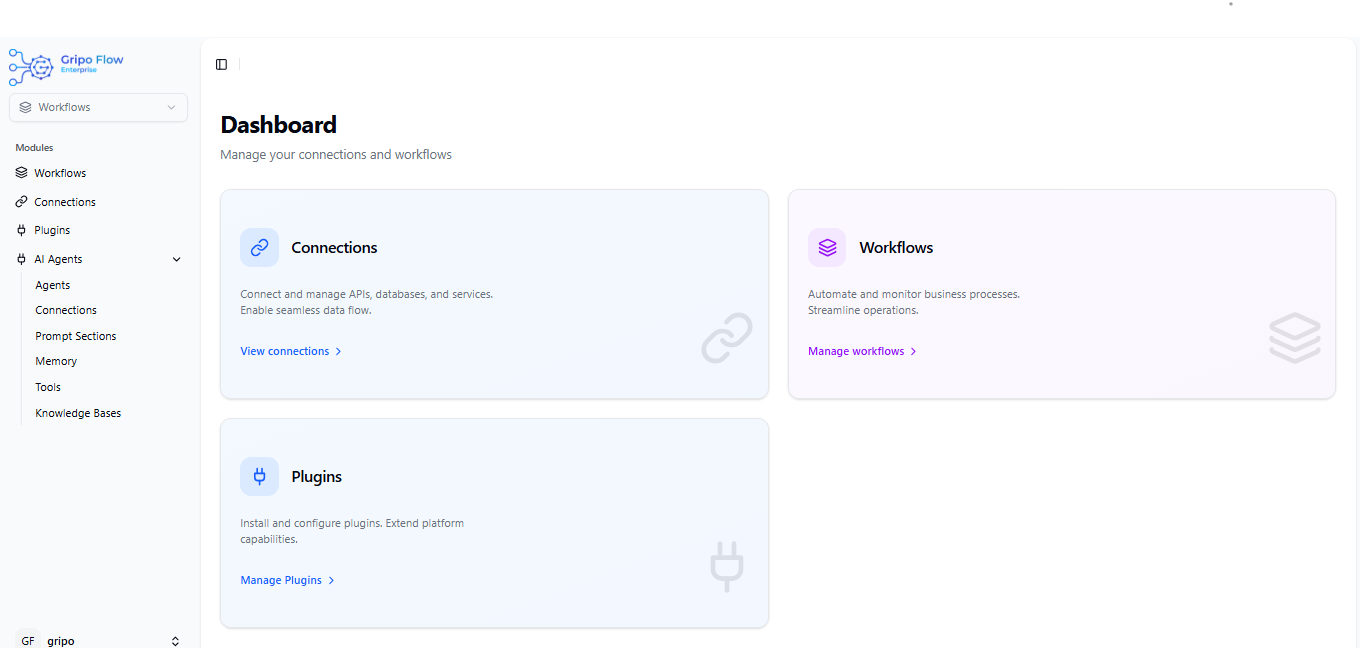
Task: Click Plugins plug icon in sidebar
Action: coord(22,230)
